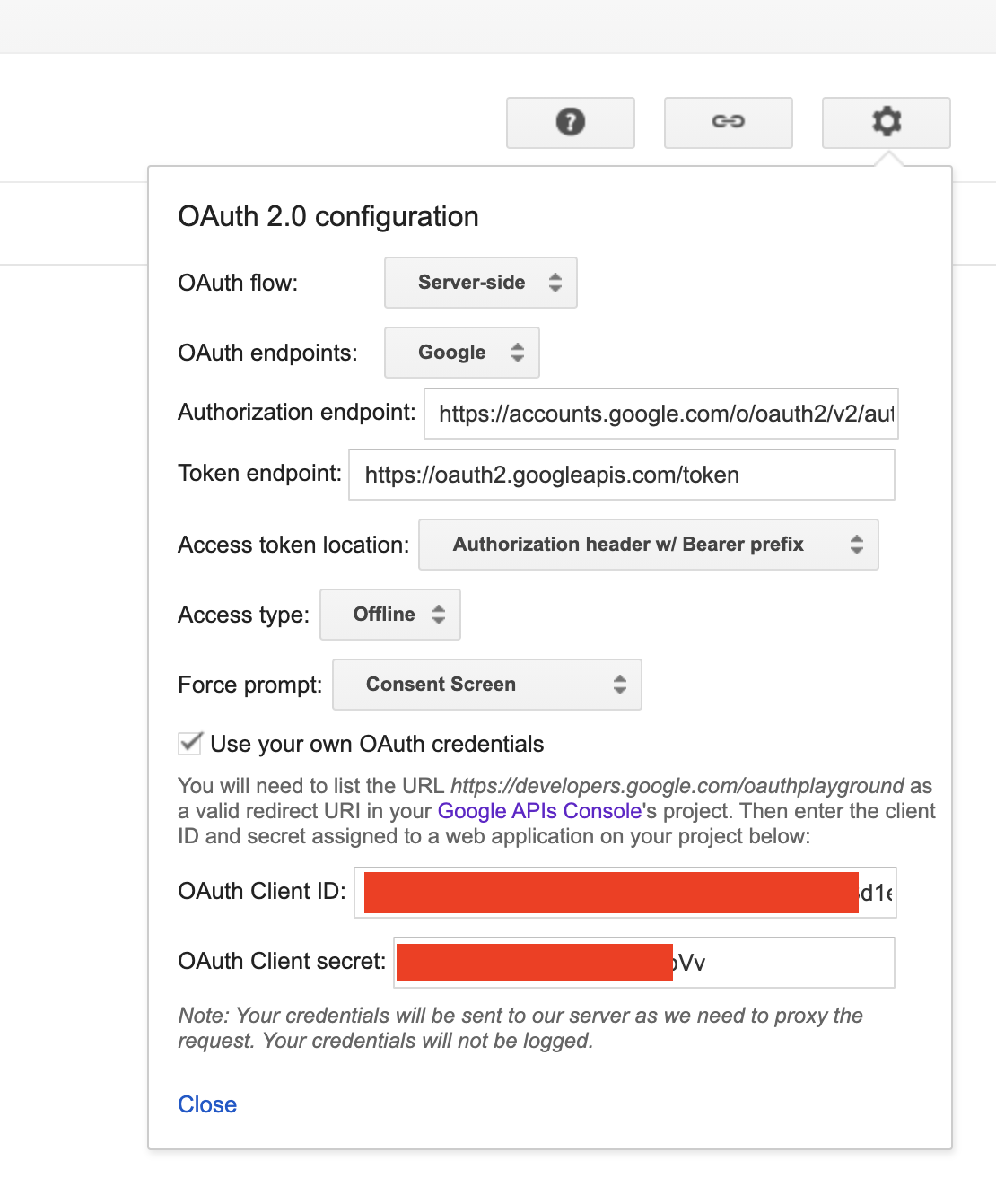Click the Close link

click(207, 1104)
